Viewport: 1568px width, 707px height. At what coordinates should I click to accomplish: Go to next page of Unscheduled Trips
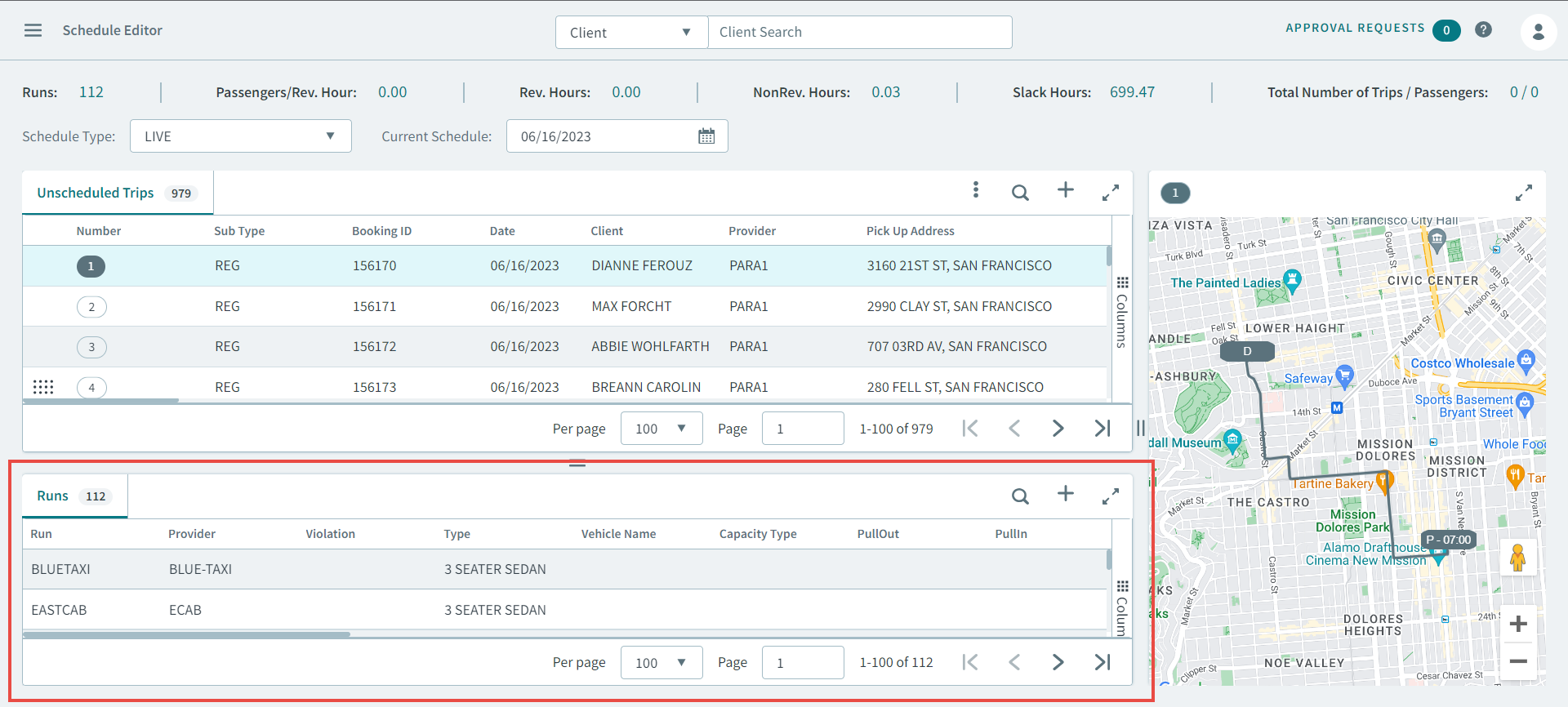point(1058,429)
